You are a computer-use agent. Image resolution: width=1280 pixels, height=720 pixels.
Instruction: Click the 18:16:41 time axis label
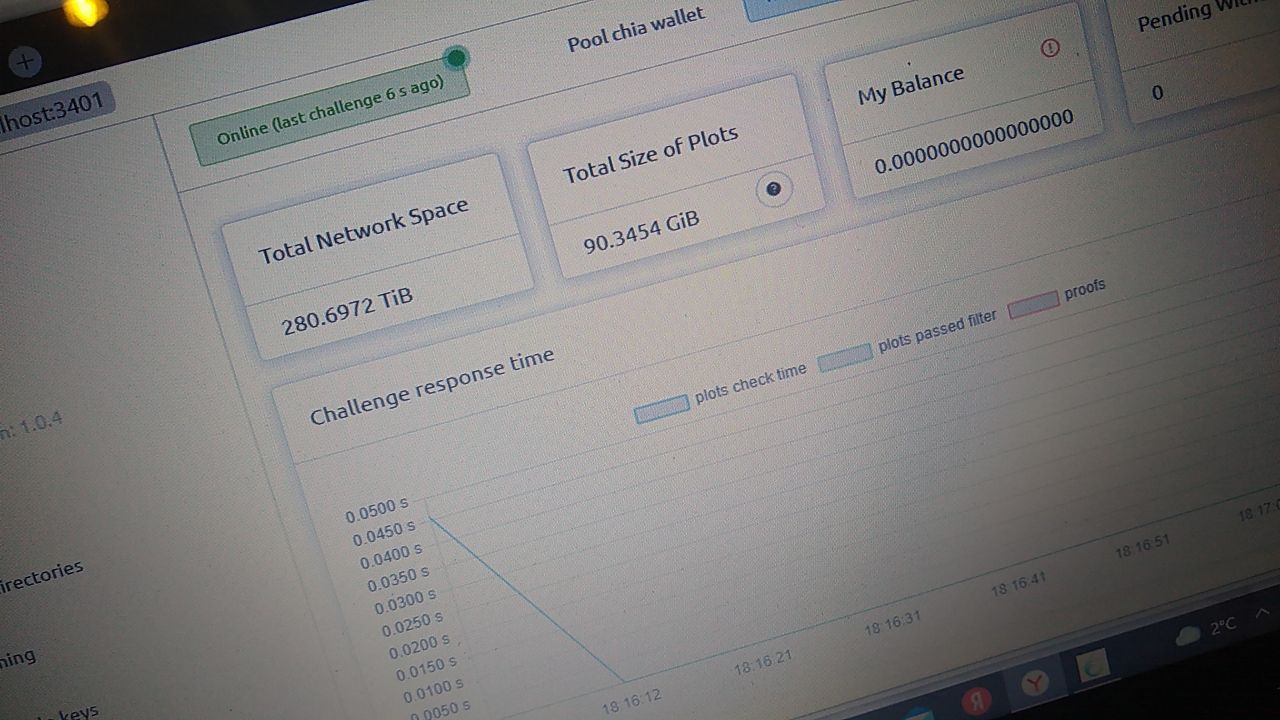1019,584
